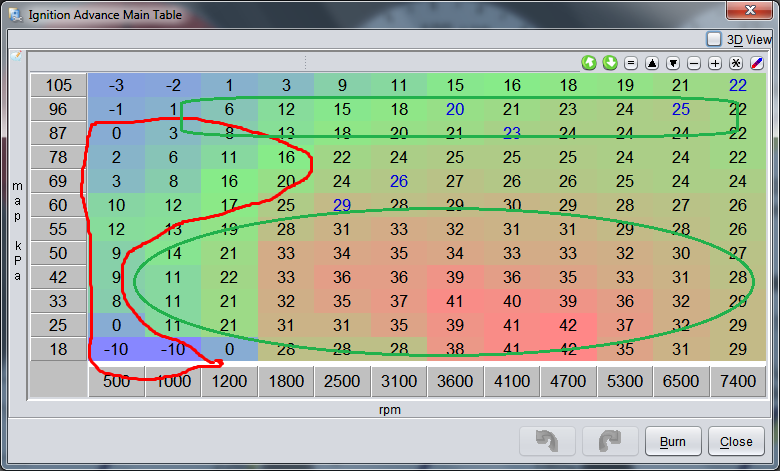Click the Ignition Advance window title icon
Viewport: 780px width, 471px height.
click(16, 15)
